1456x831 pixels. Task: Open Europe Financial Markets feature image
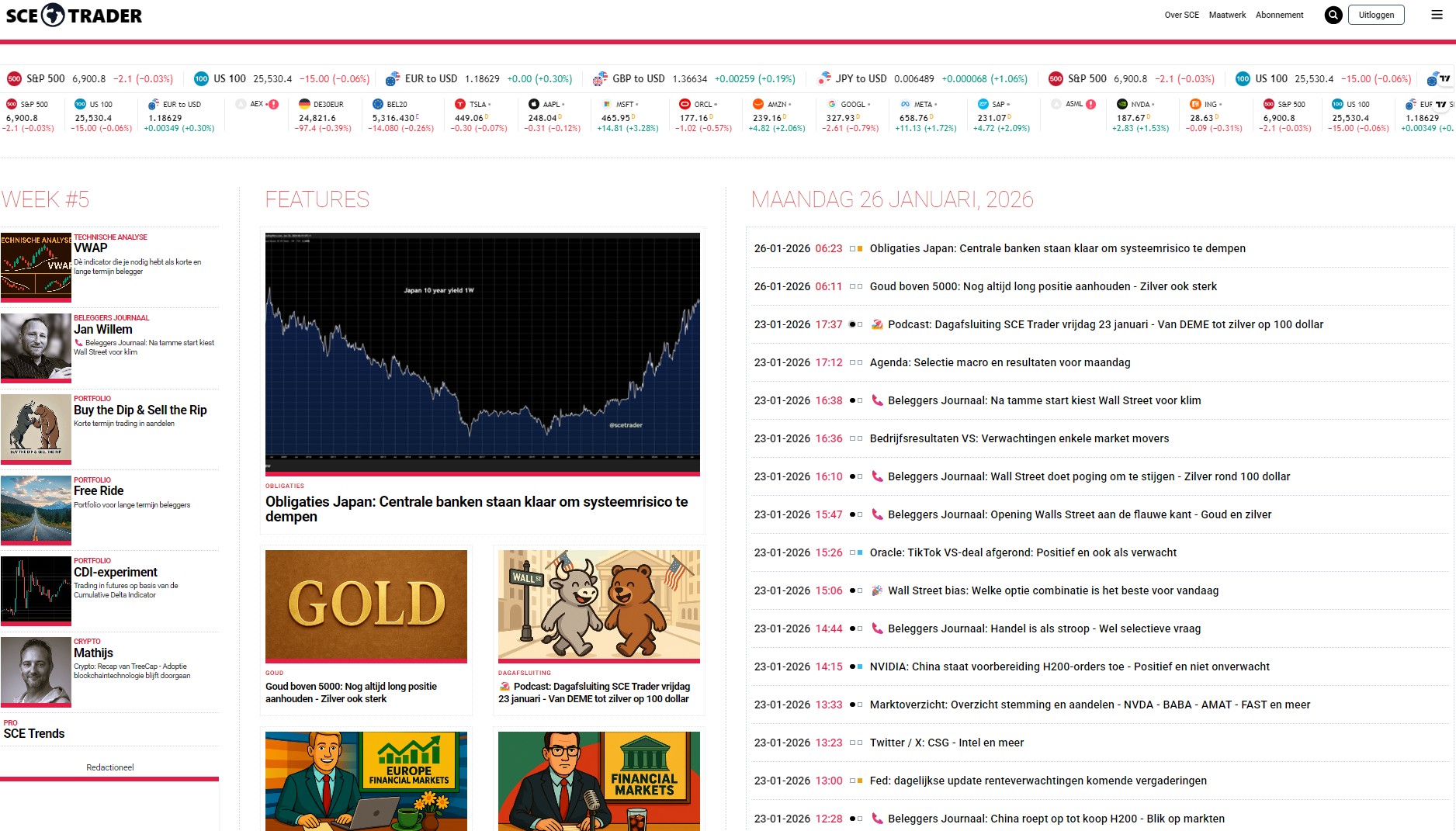click(366, 781)
